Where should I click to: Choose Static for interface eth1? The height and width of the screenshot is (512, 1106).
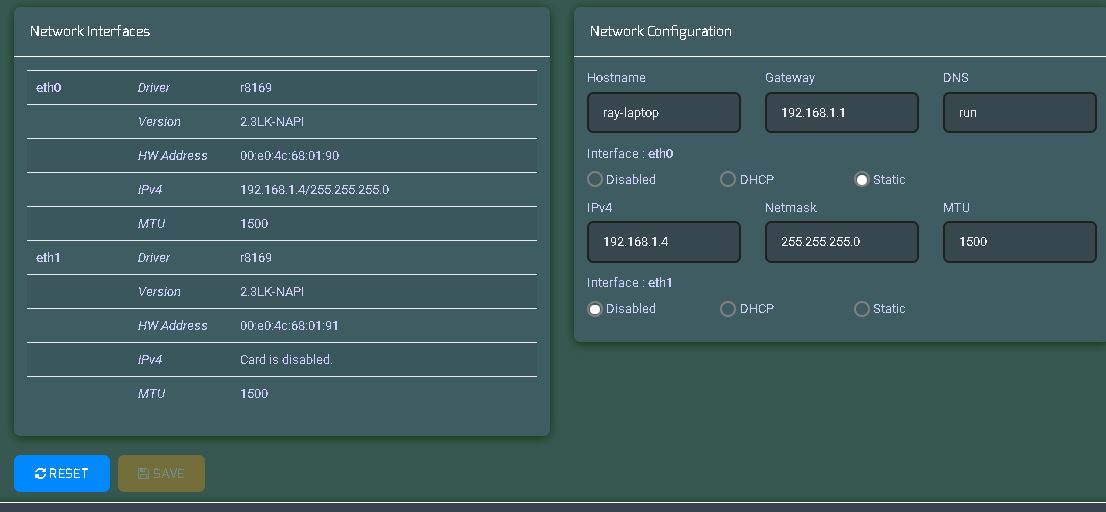861,308
